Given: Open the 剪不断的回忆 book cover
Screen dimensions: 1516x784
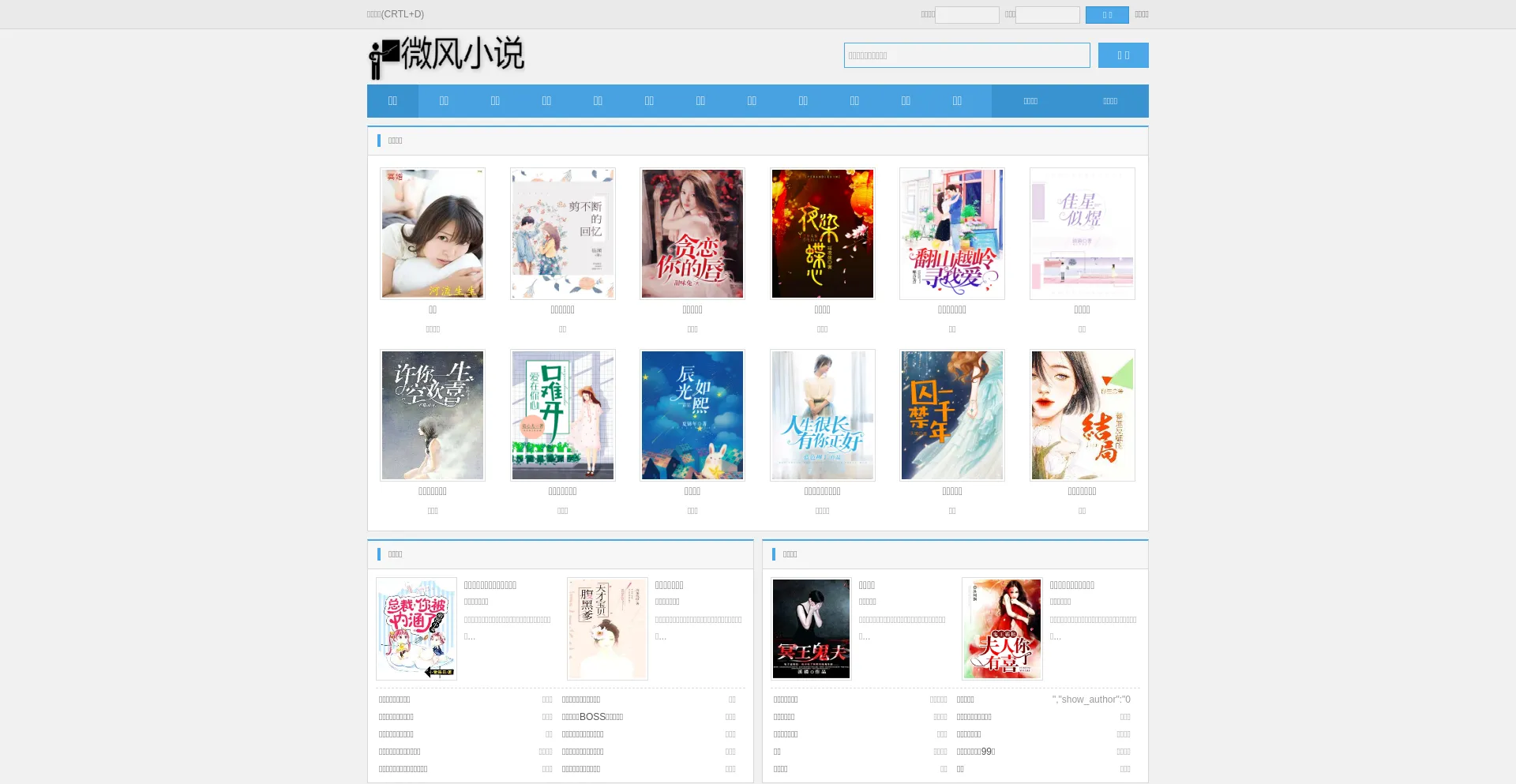Looking at the screenshot, I should pyautogui.click(x=563, y=234).
